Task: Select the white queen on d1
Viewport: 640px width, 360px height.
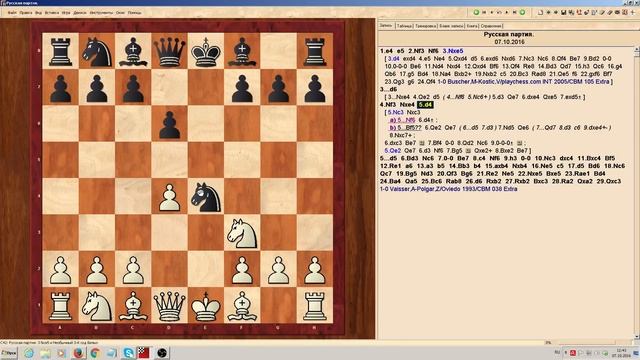Action: point(169,306)
